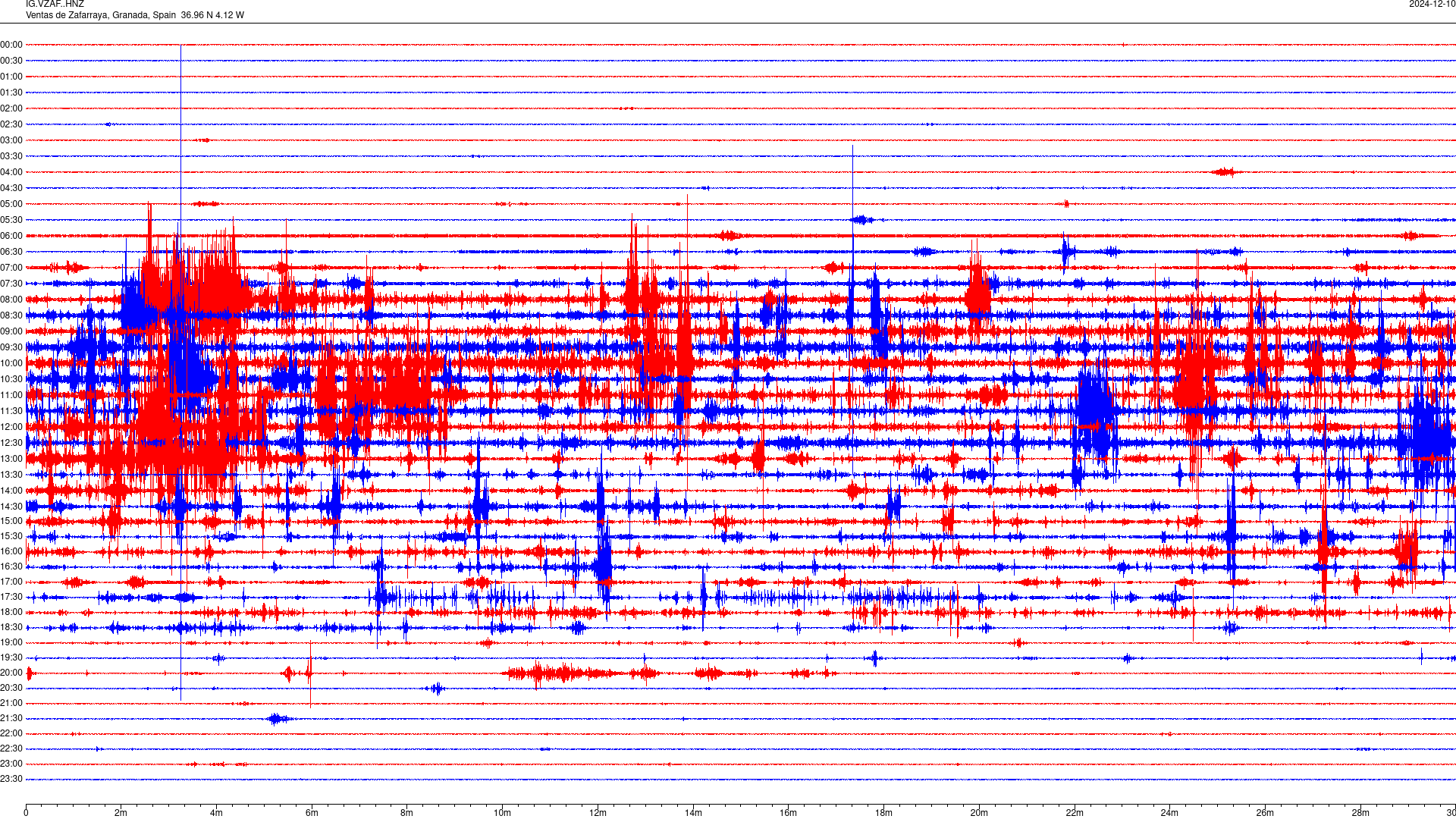Select the 09:00 time label
The height and width of the screenshot is (819, 1456).
pyautogui.click(x=11, y=331)
